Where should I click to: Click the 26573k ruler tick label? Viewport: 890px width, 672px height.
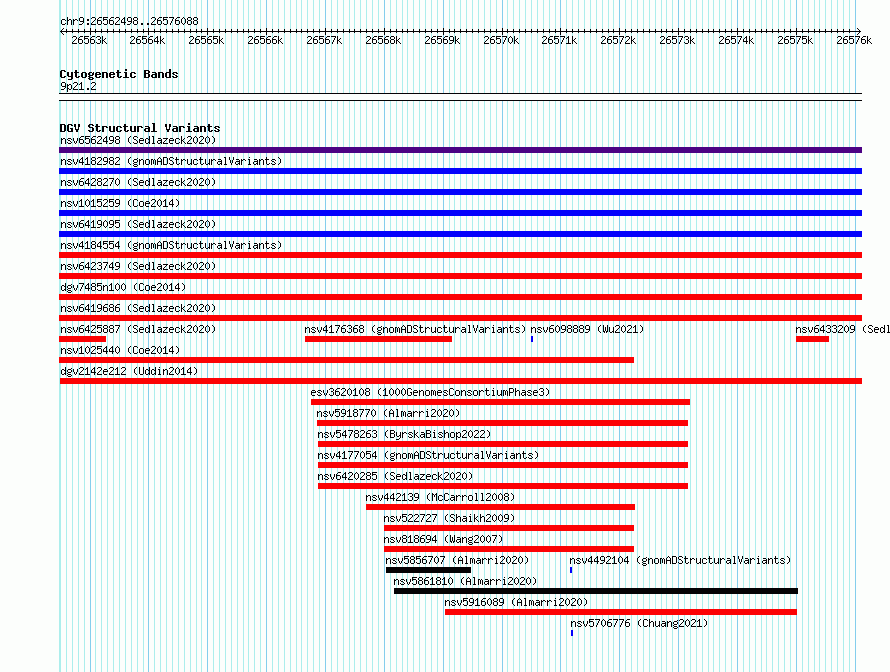coord(677,40)
